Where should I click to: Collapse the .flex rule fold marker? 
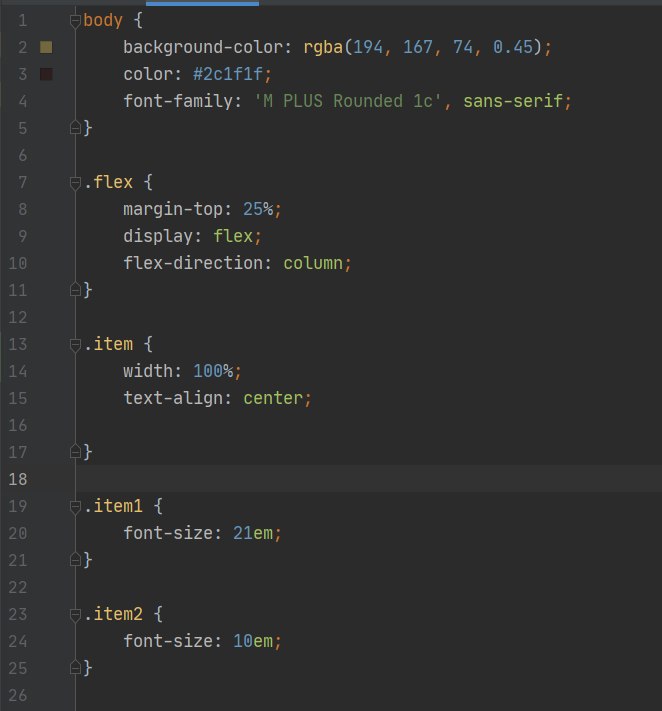click(75, 183)
